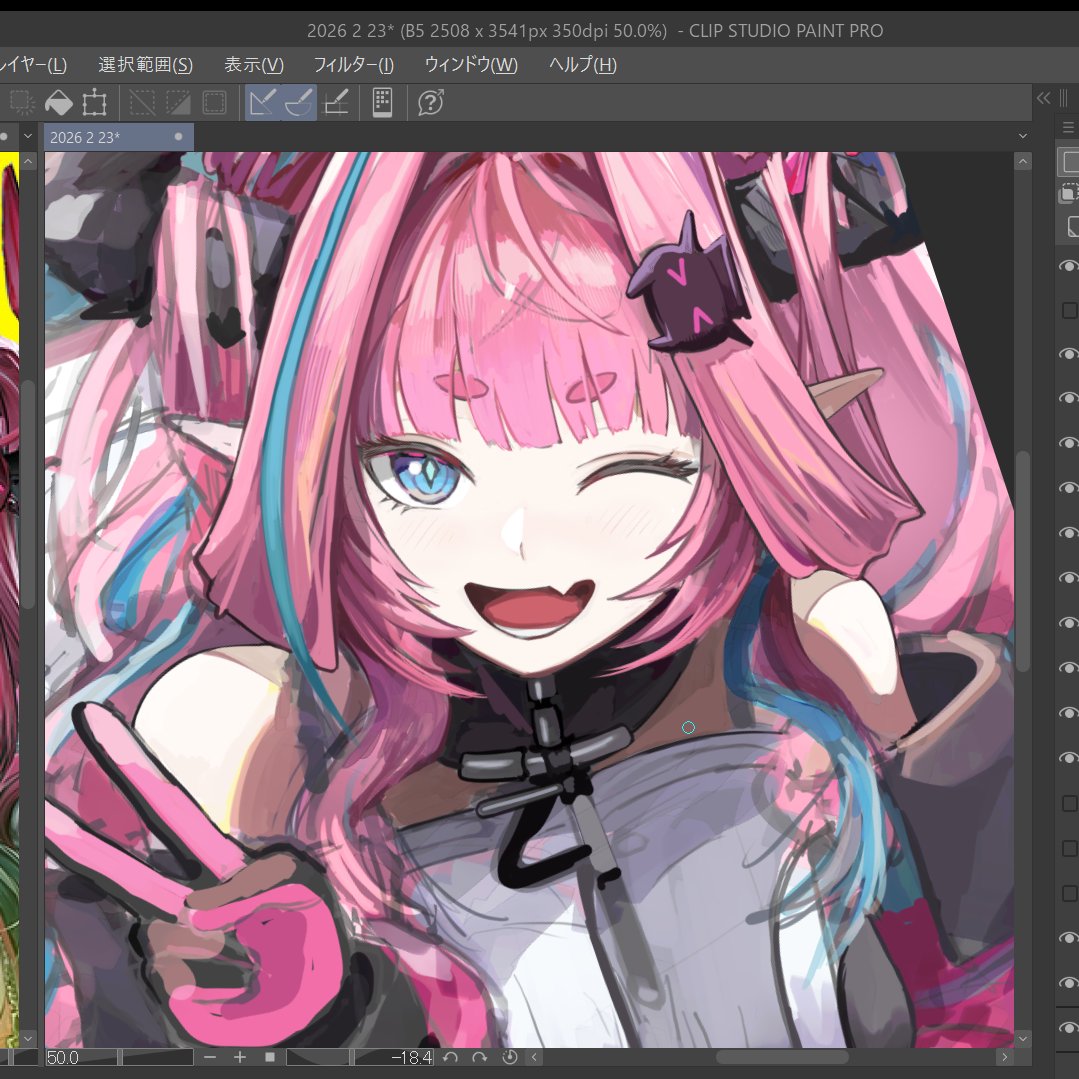Open the canvas tab list dropdown arrow

tap(1023, 136)
